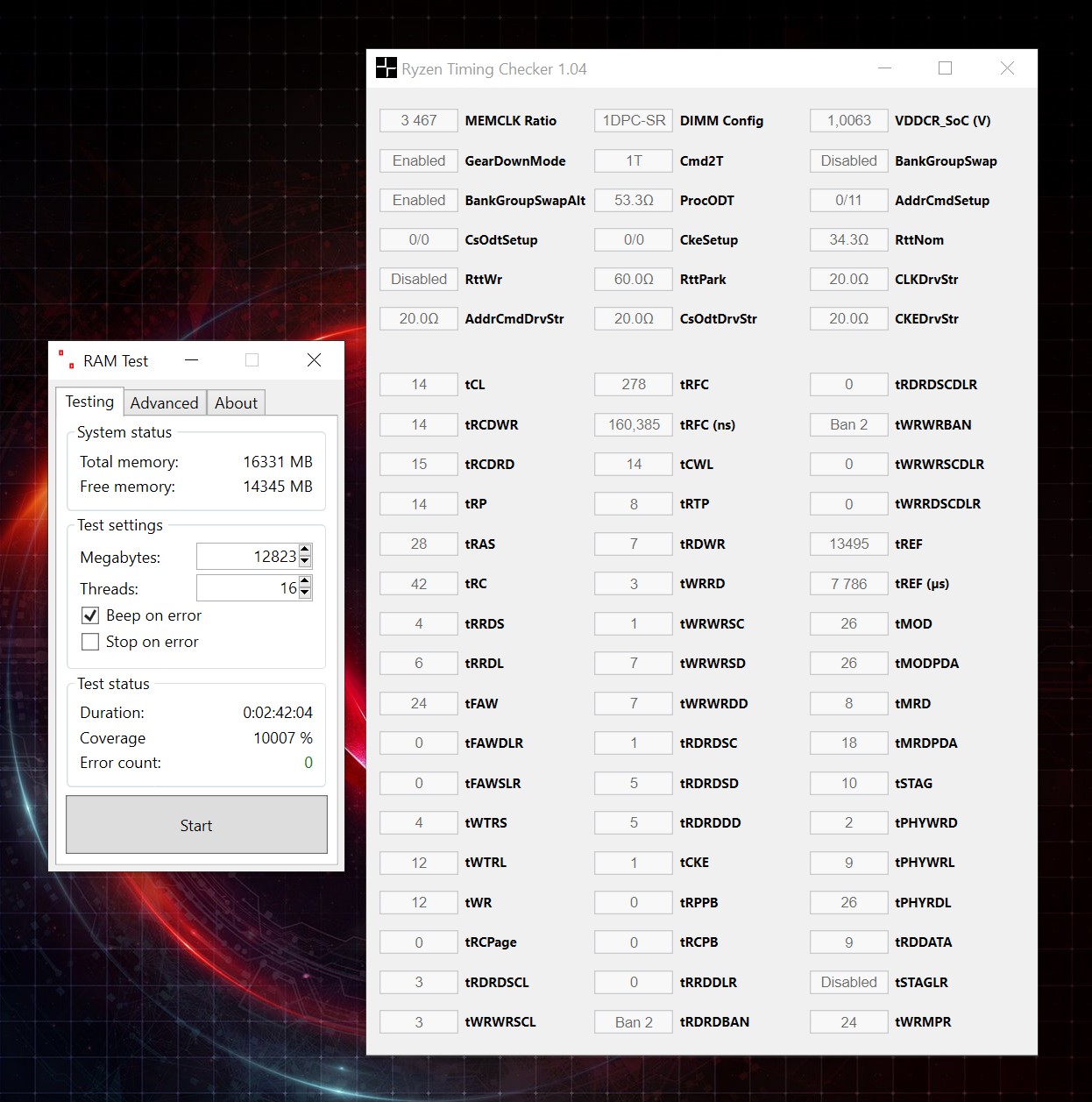Select the tRDRDSD value 5
1092x1102 pixels.
tap(634, 783)
